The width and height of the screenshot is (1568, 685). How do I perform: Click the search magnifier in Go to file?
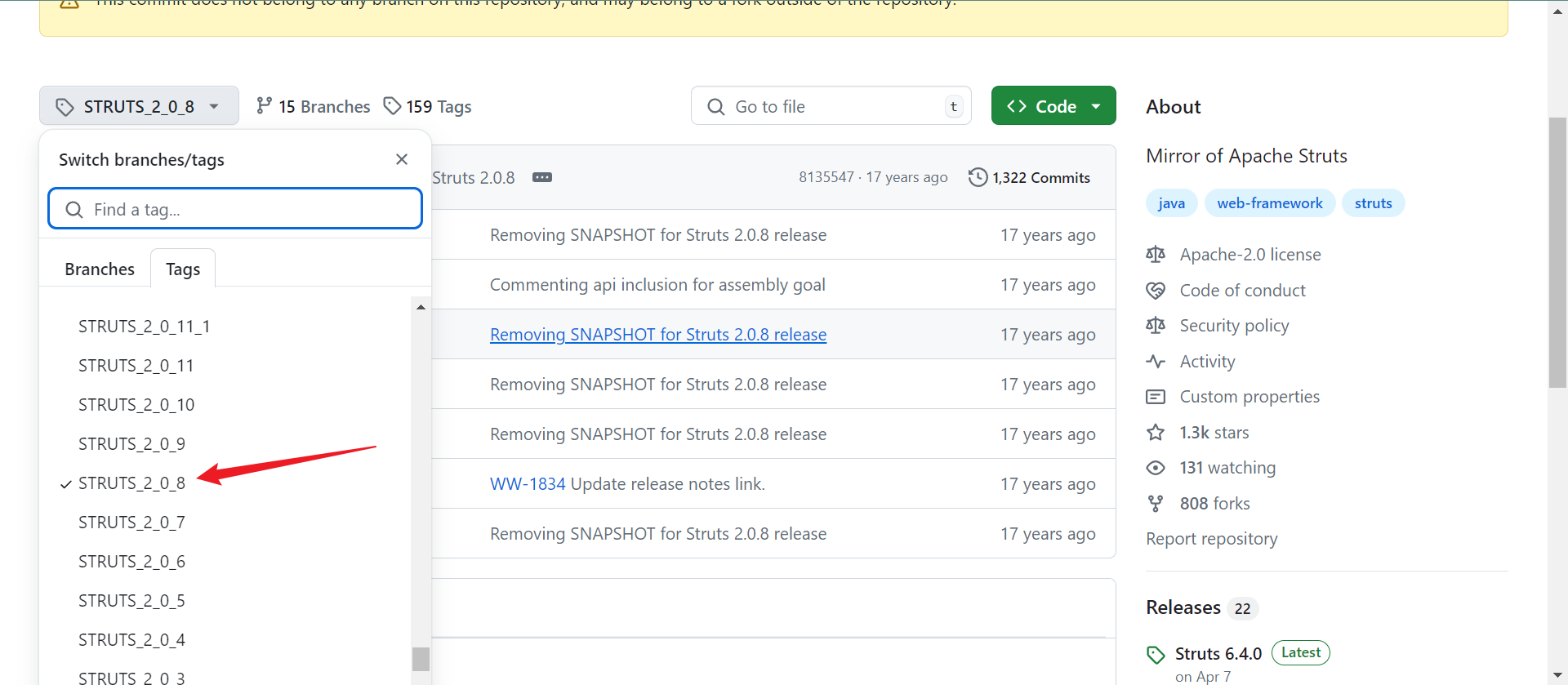pos(716,107)
